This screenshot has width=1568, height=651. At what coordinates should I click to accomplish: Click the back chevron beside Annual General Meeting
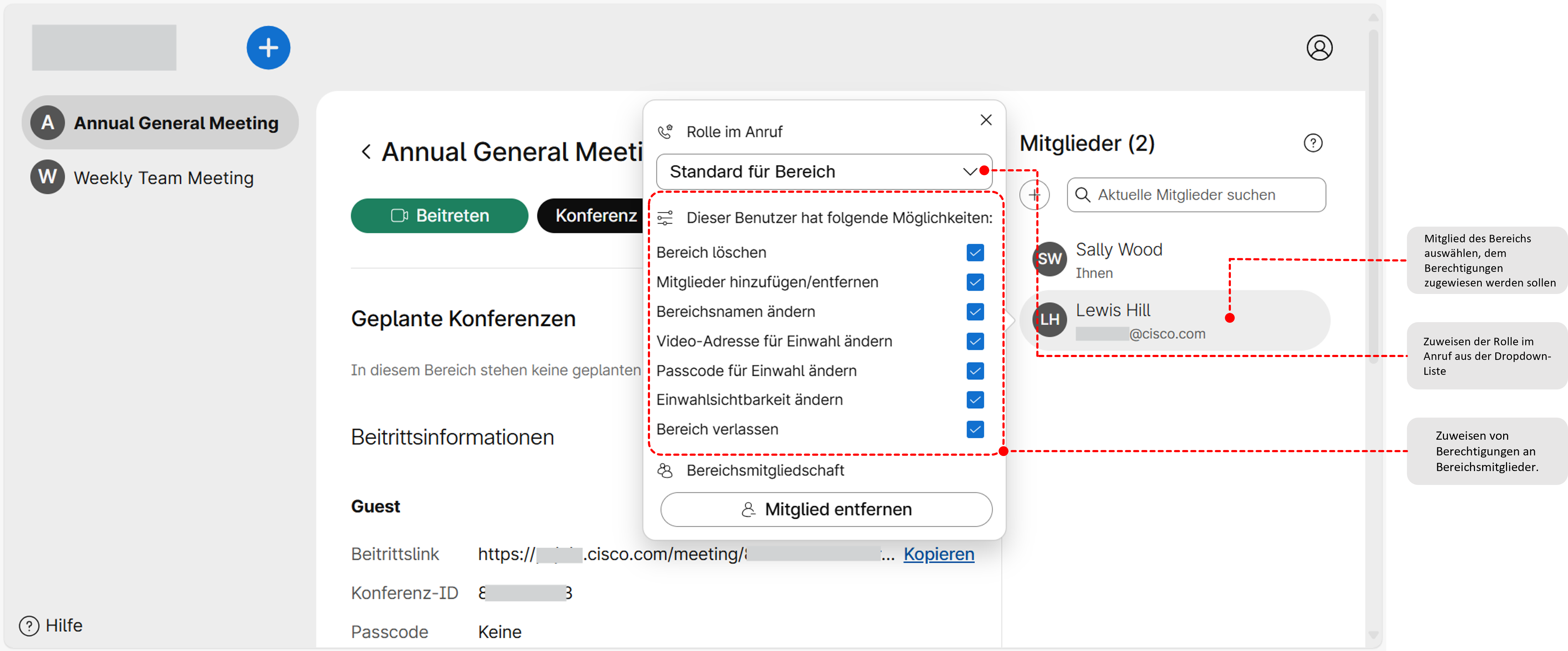[366, 151]
